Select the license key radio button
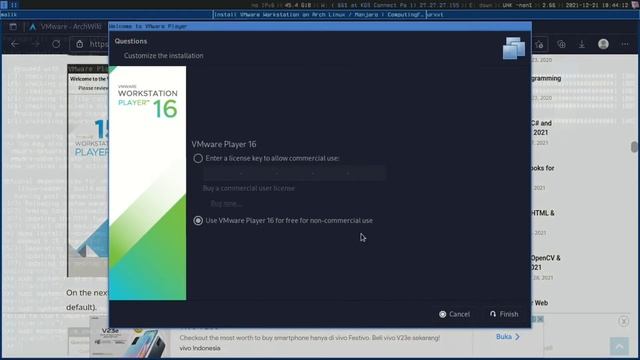640x360 pixels. [x=198, y=158]
